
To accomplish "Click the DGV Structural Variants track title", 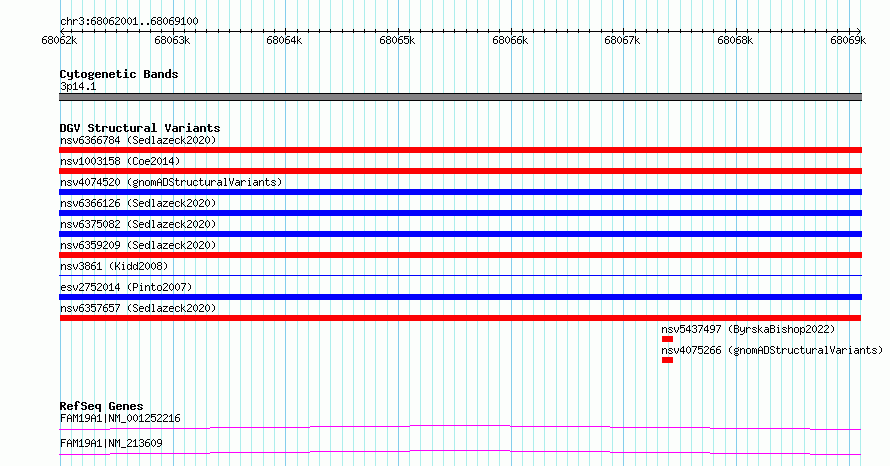I will click(x=140, y=128).
